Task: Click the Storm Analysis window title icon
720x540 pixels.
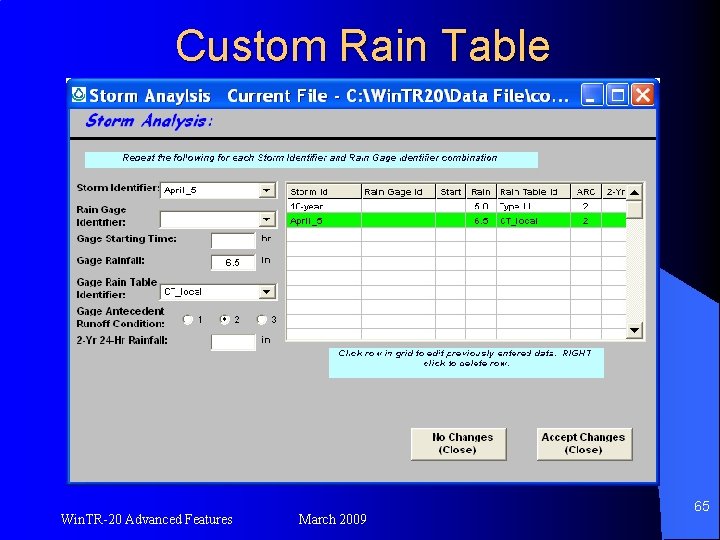Action: pyautogui.click(x=79, y=95)
